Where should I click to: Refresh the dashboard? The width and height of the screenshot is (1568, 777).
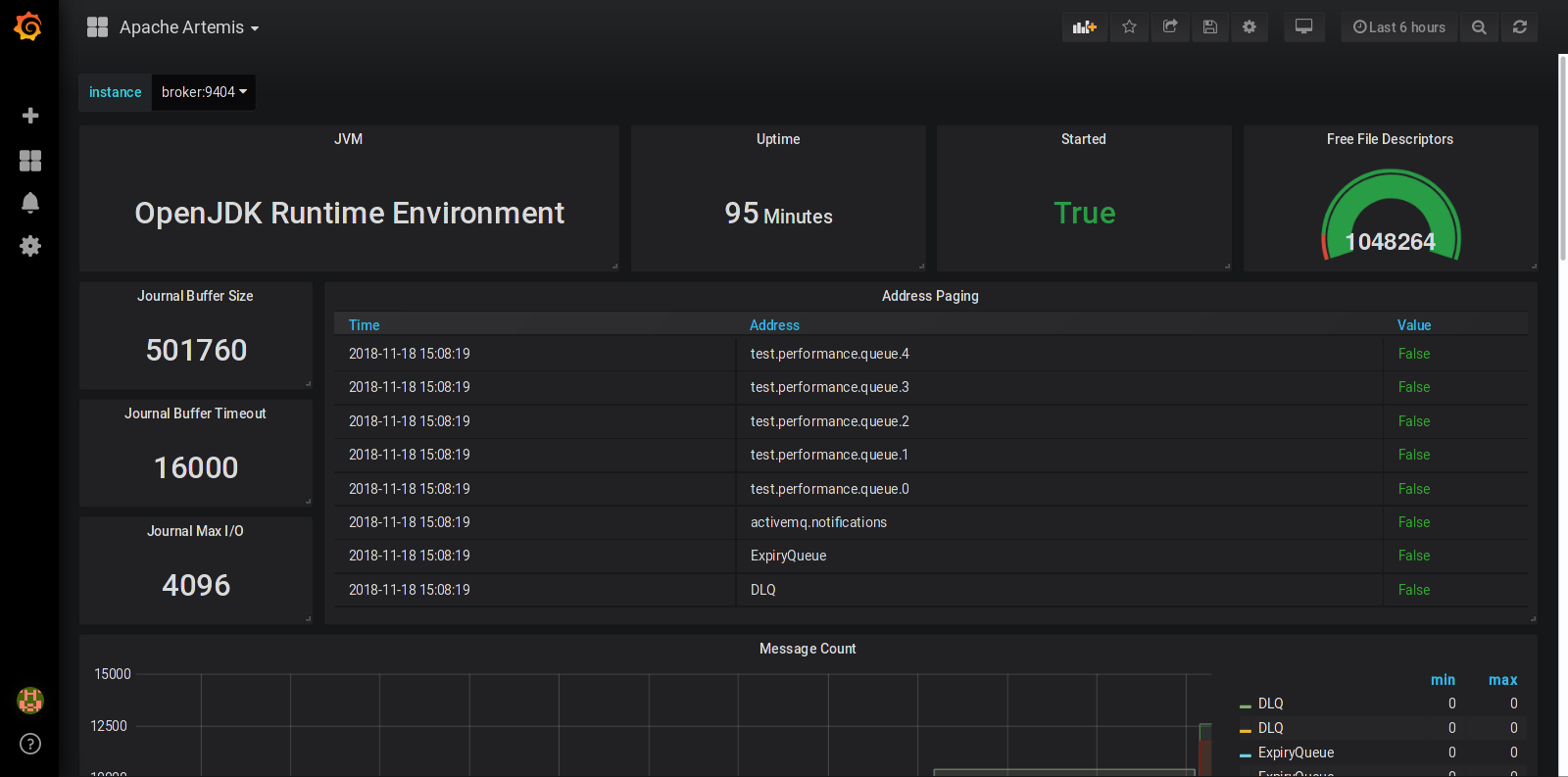click(1520, 27)
